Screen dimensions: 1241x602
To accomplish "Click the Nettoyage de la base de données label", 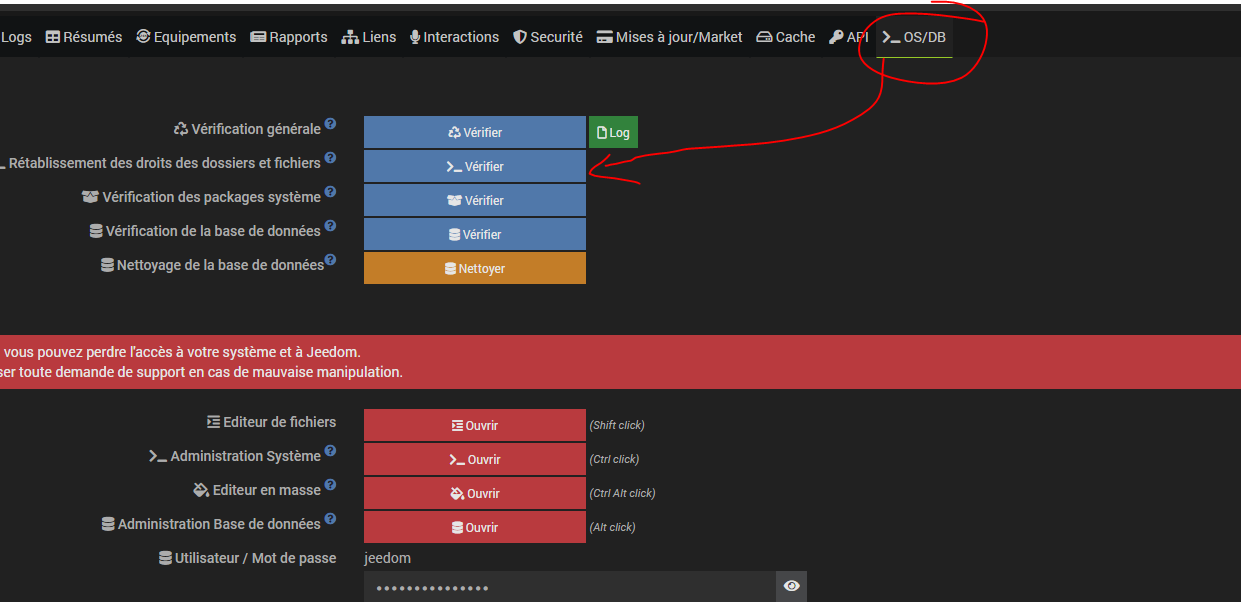I will [220, 265].
